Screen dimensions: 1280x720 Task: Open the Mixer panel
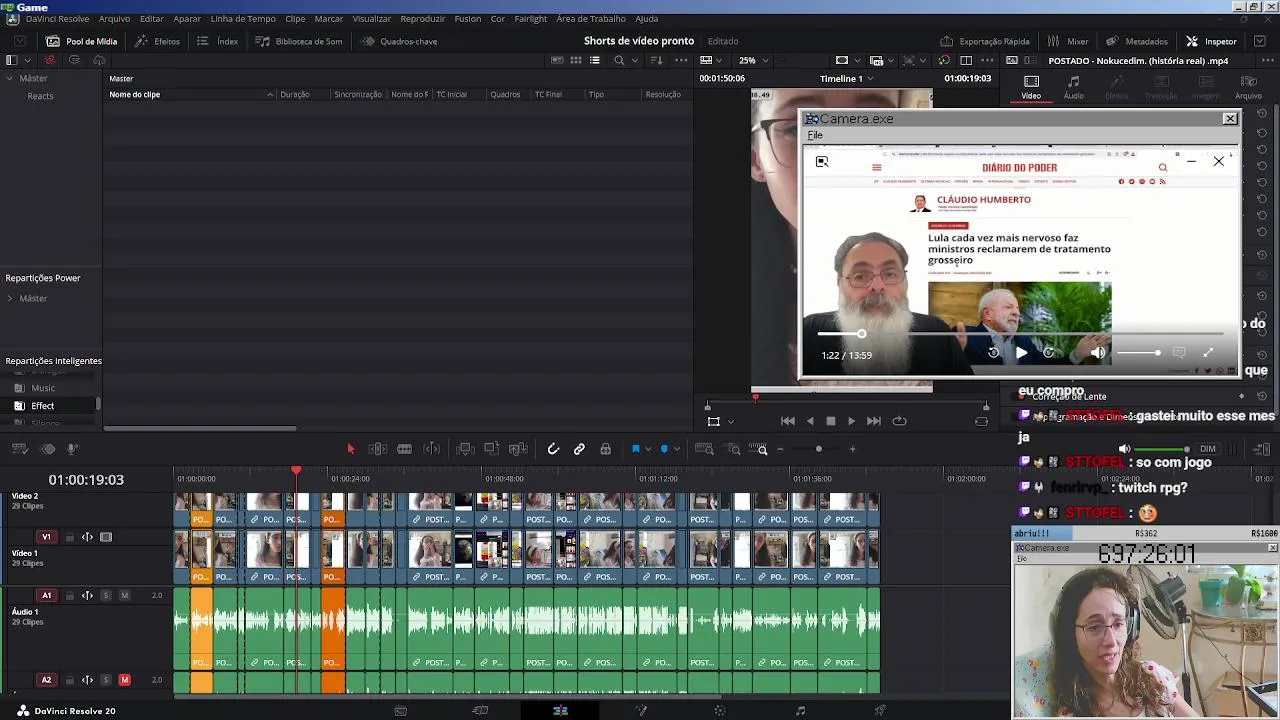coord(1068,41)
